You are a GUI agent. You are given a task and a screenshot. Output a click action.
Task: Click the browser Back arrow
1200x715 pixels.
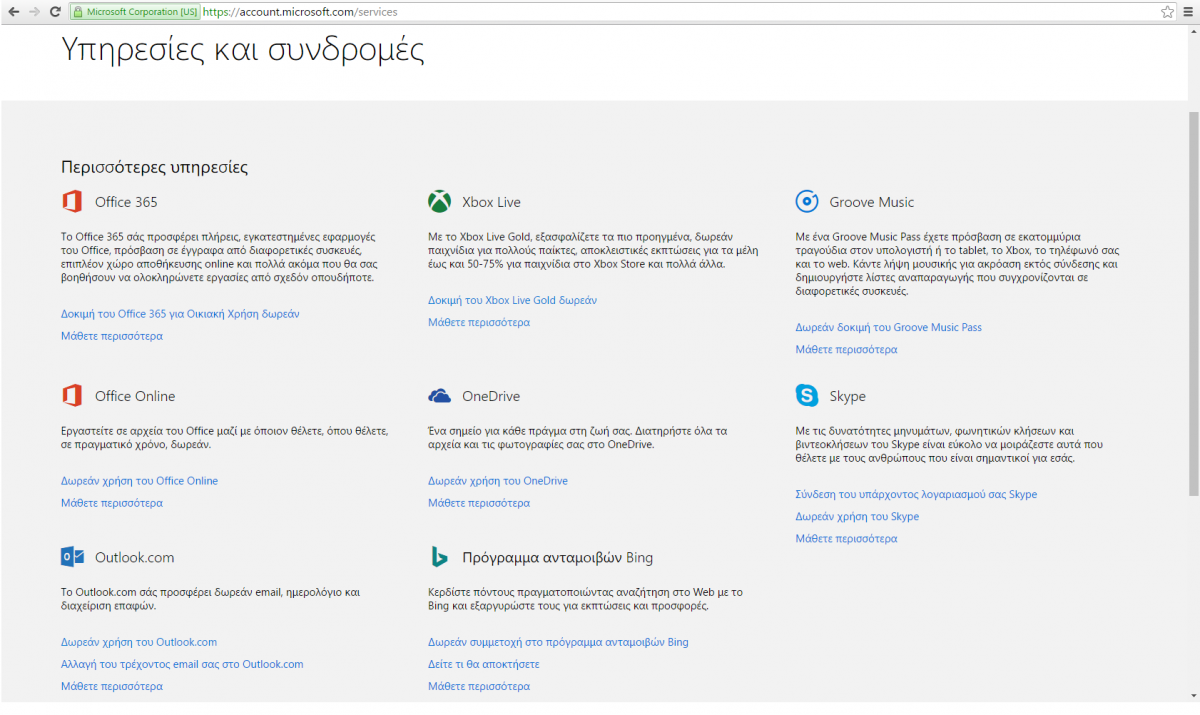(x=13, y=12)
